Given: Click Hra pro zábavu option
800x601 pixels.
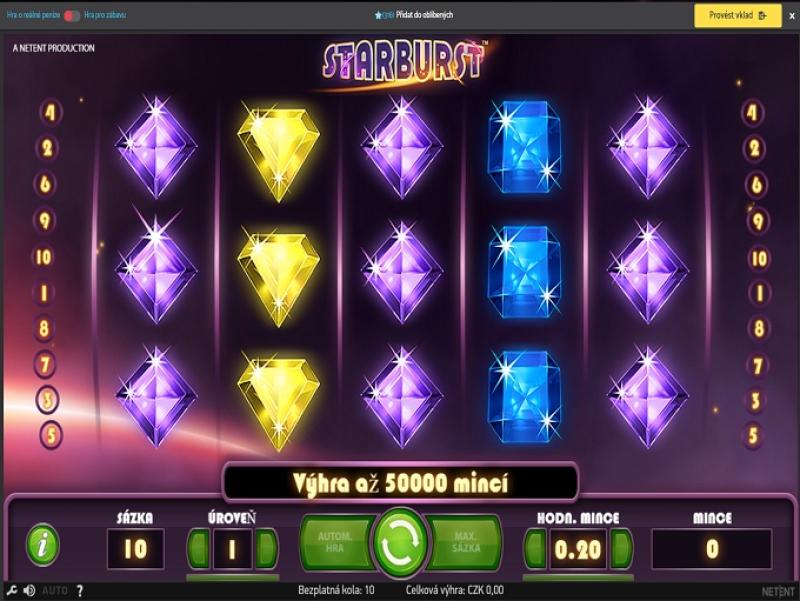Looking at the screenshot, I should click(105, 15).
